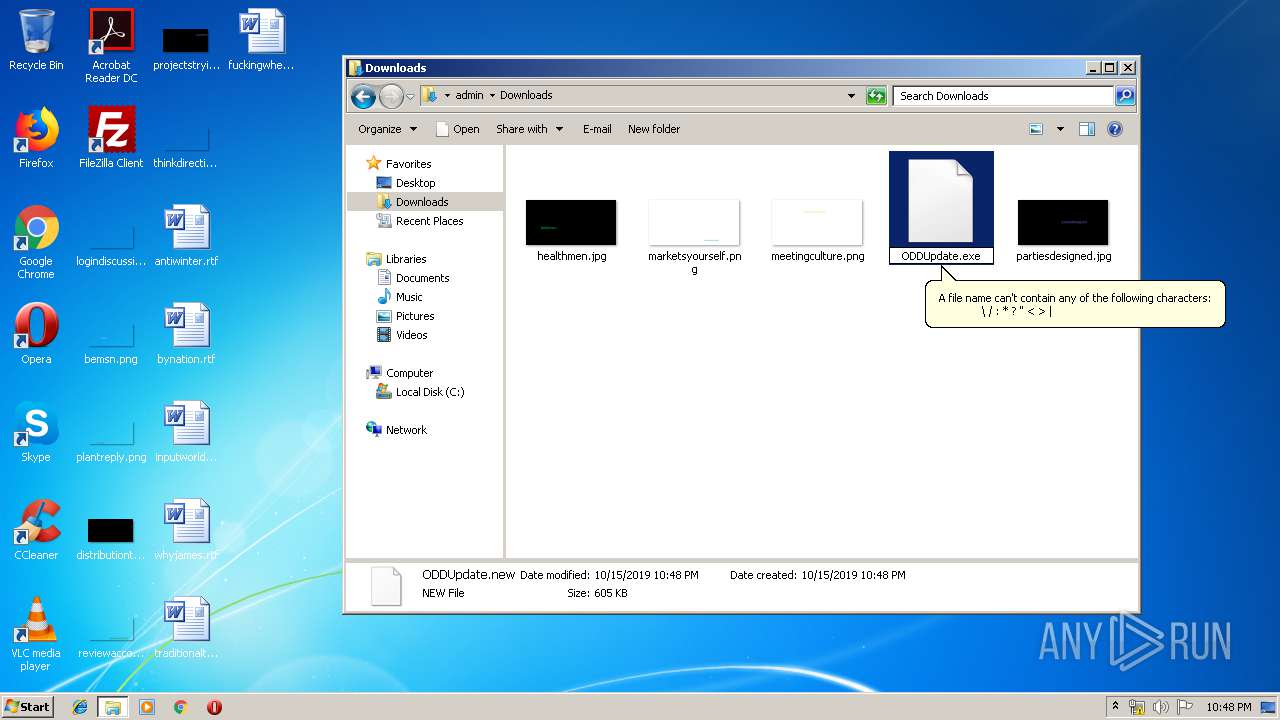Viewport: 1280px width, 720px height.
Task: Open the views options dropdown arrow
Action: click(x=1060, y=129)
